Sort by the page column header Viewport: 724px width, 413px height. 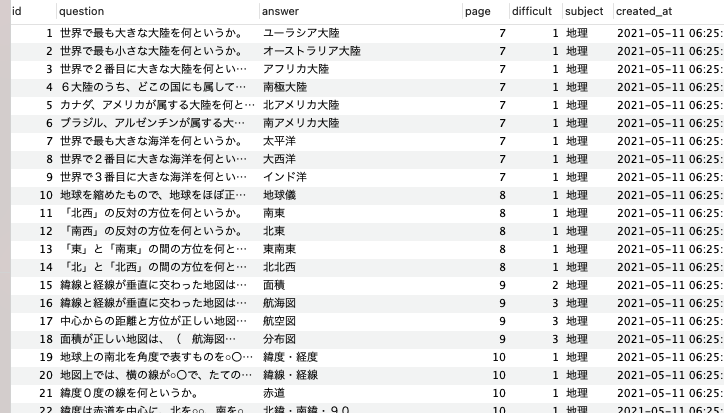coord(477,11)
